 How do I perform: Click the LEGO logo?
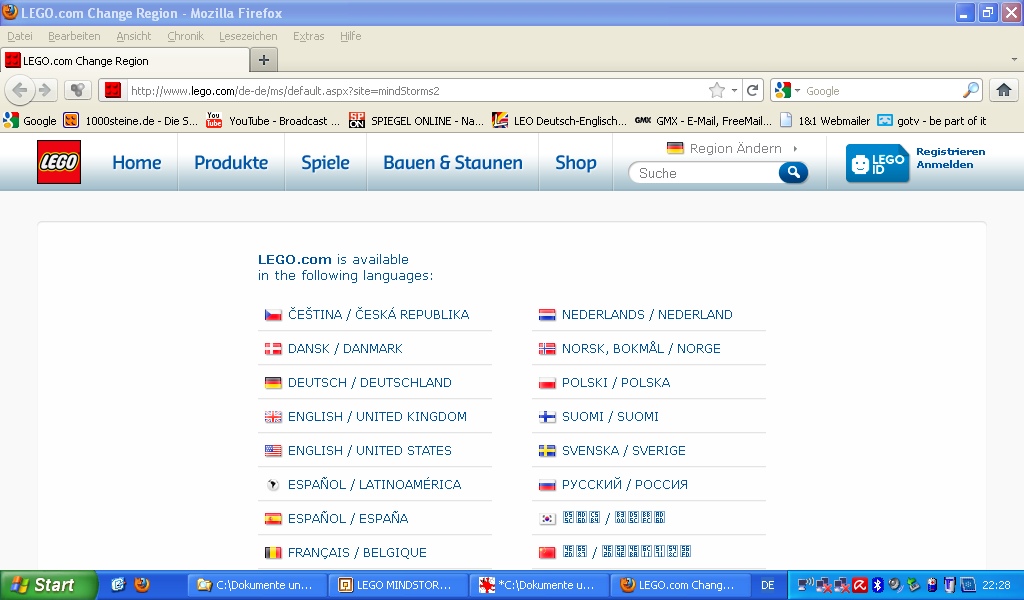[x=59, y=162]
